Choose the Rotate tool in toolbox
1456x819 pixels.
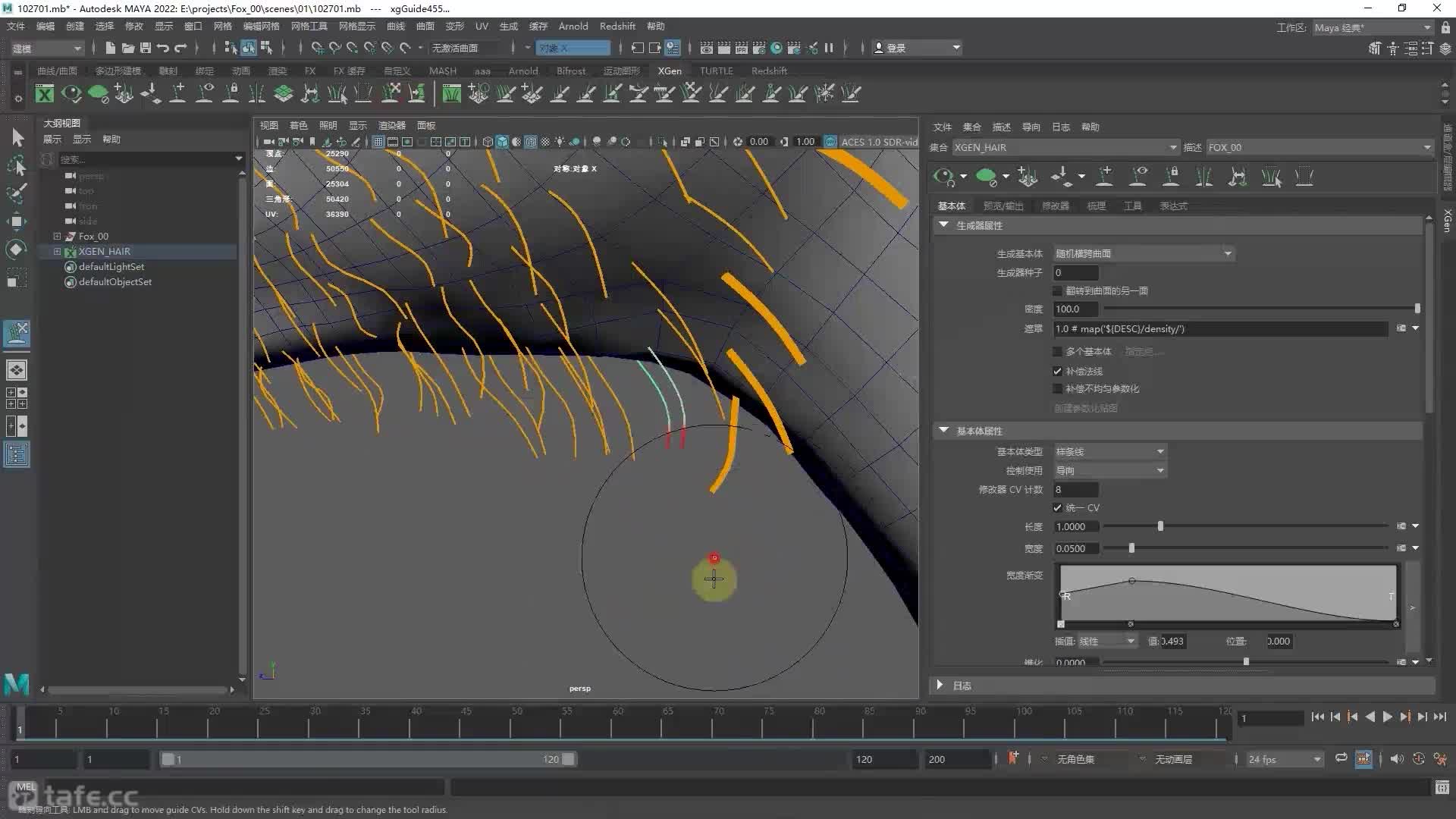pyautogui.click(x=17, y=249)
